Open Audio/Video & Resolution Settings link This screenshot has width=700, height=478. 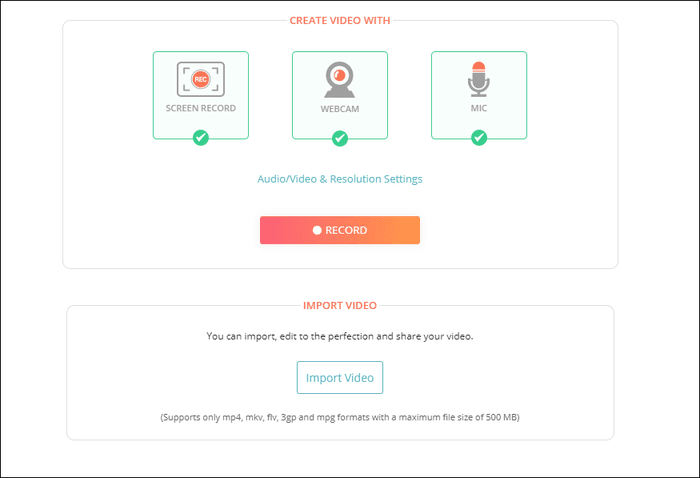click(x=340, y=179)
